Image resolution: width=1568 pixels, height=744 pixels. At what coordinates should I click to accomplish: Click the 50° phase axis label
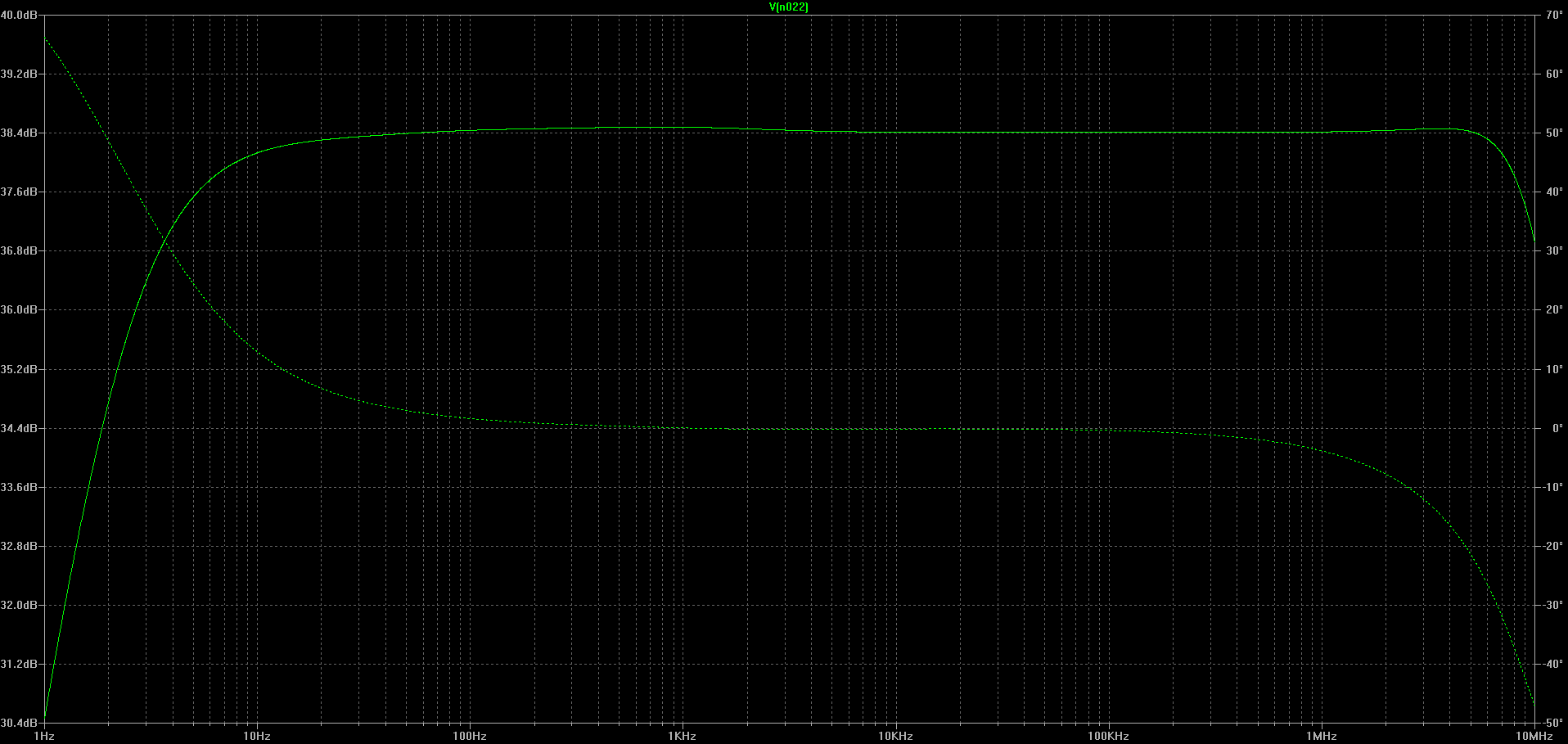1554,133
